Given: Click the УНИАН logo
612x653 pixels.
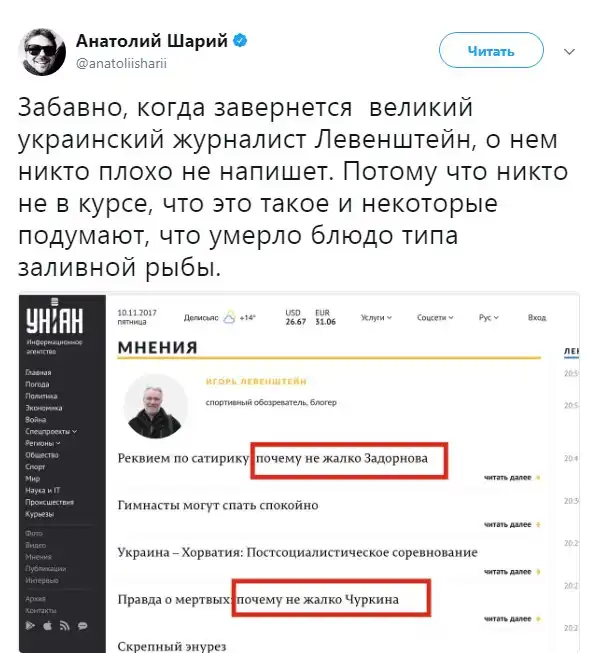Looking at the screenshot, I should [55, 318].
